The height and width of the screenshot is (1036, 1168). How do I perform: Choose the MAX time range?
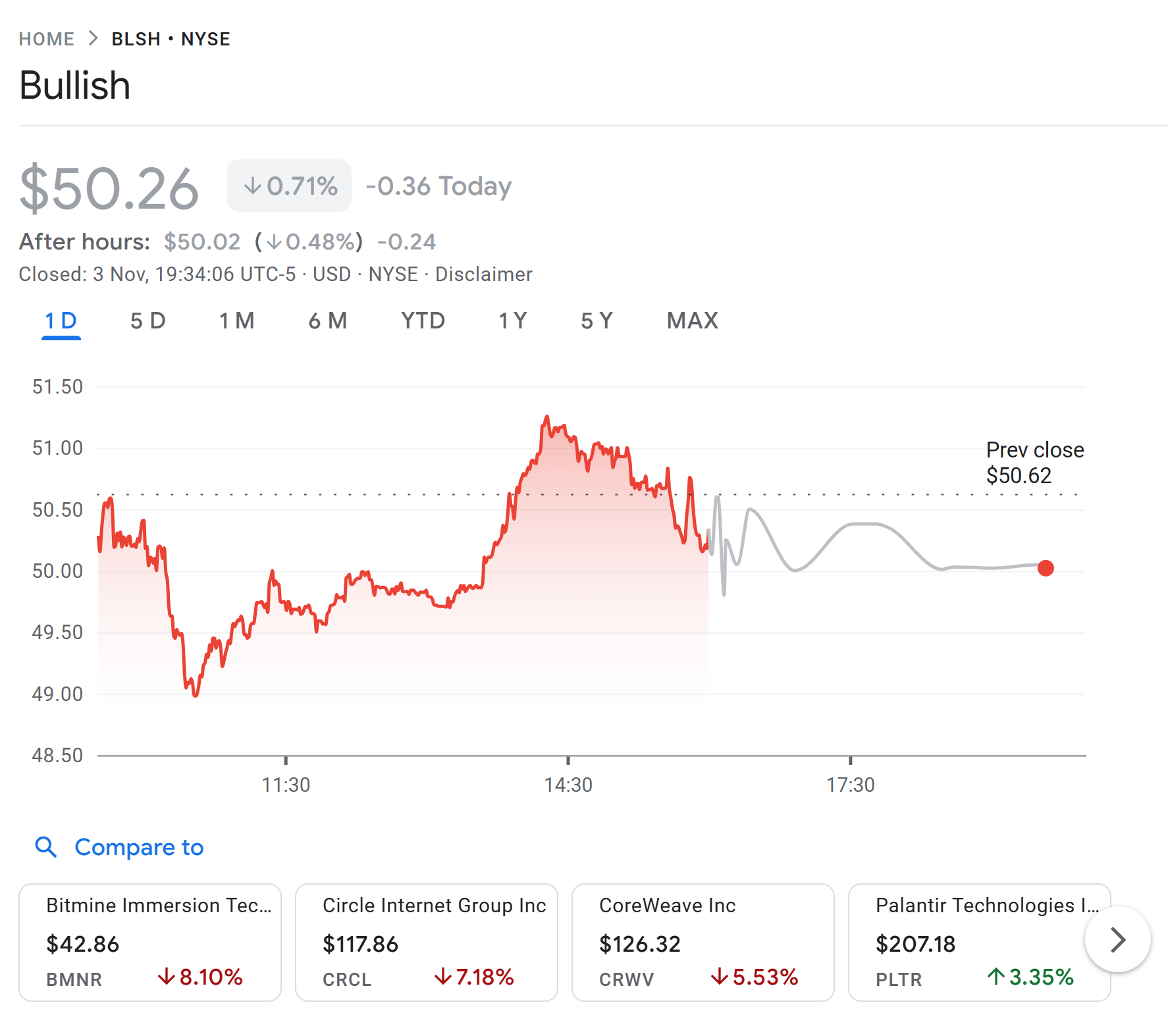coord(692,321)
